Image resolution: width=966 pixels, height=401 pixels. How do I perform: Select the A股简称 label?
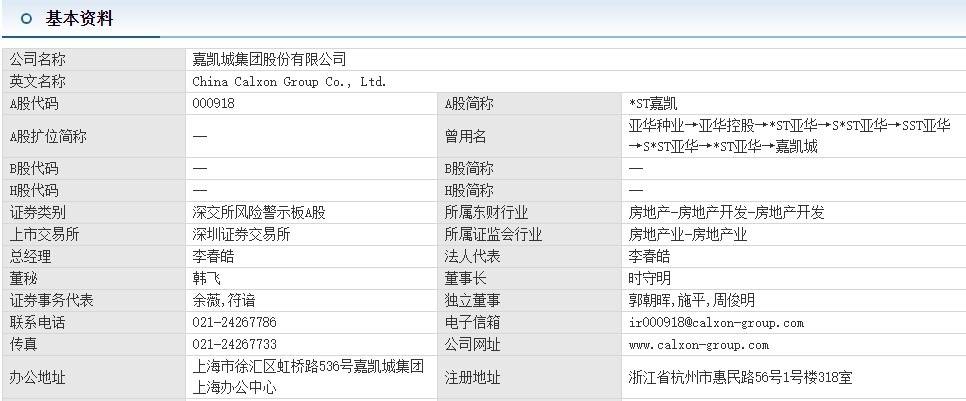(x=469, y=104)
